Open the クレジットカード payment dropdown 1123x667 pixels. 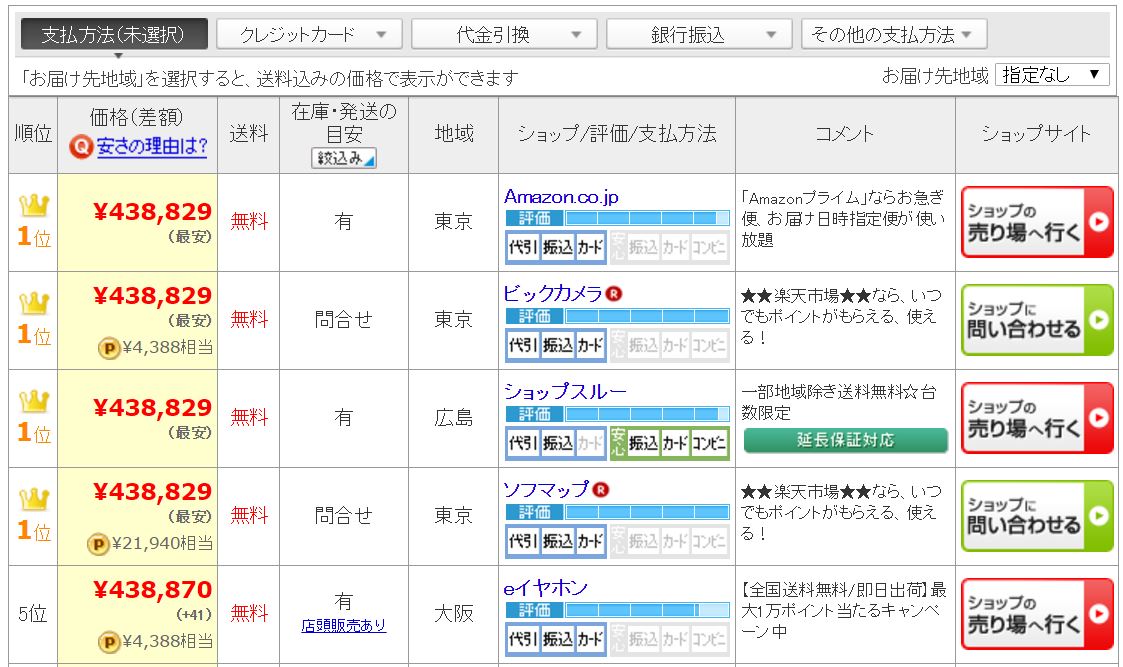pyautogui.click(x=310, y=35)
